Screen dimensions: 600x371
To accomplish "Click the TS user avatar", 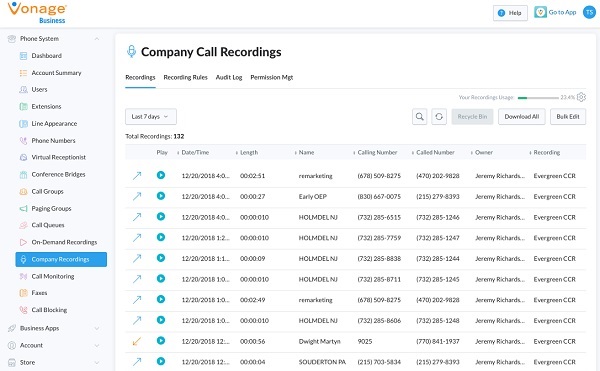I will pyautogui.click(x=589, y=12).
